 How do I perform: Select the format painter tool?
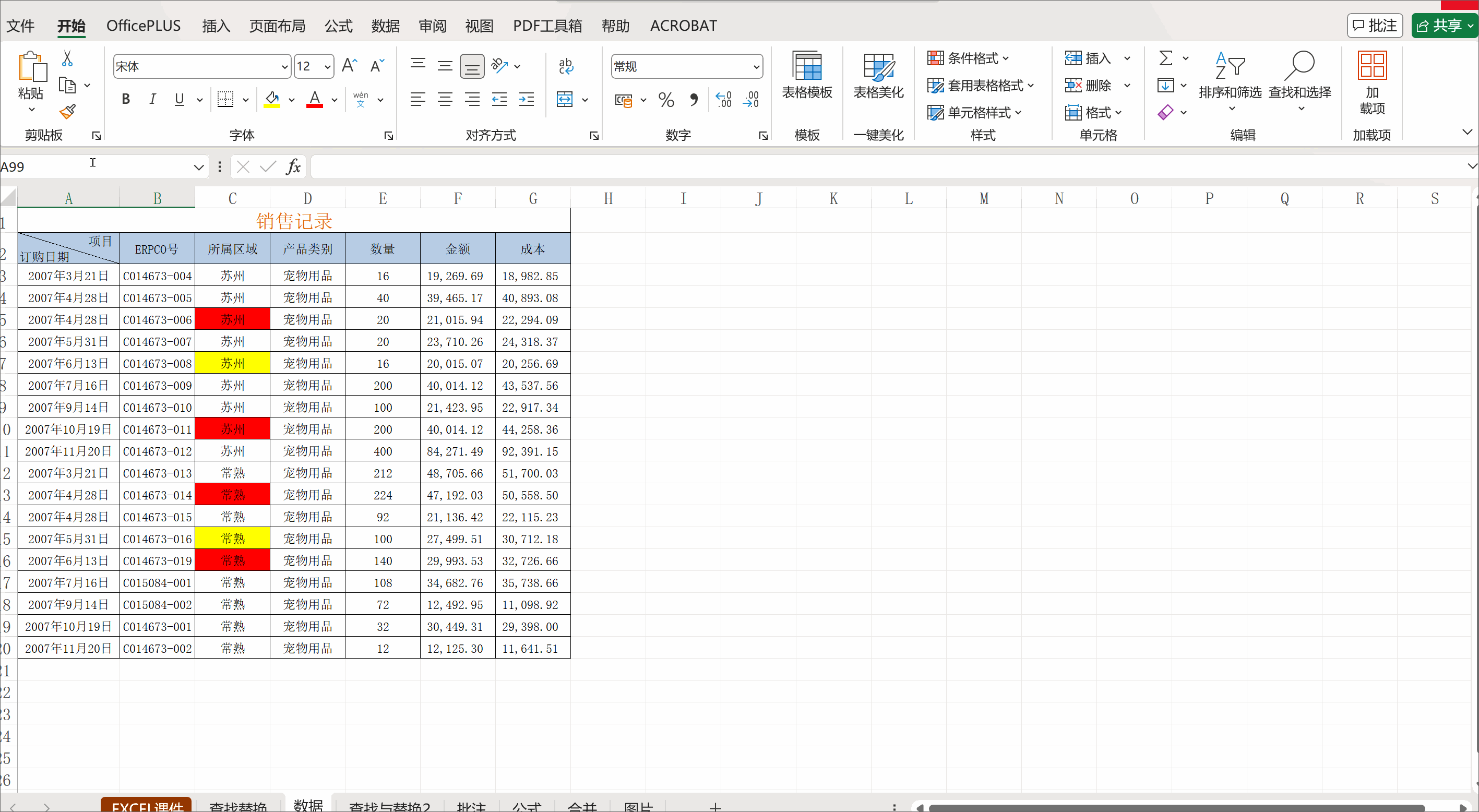click(67, 111)
